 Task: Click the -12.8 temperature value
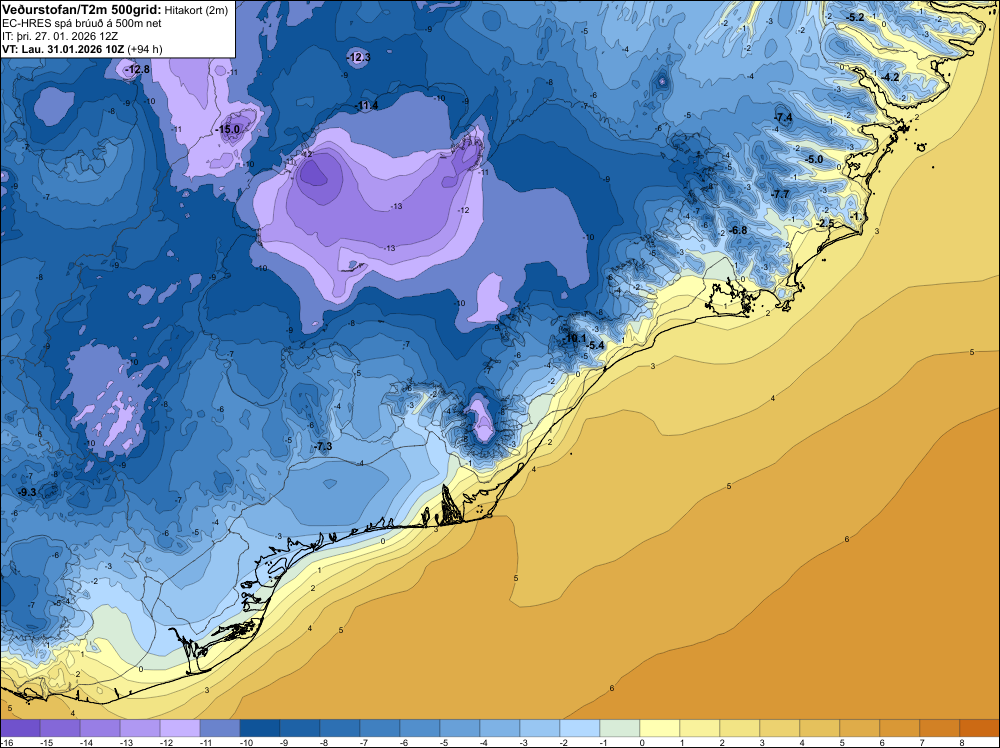pyautogui.click(x=138, y=70)
